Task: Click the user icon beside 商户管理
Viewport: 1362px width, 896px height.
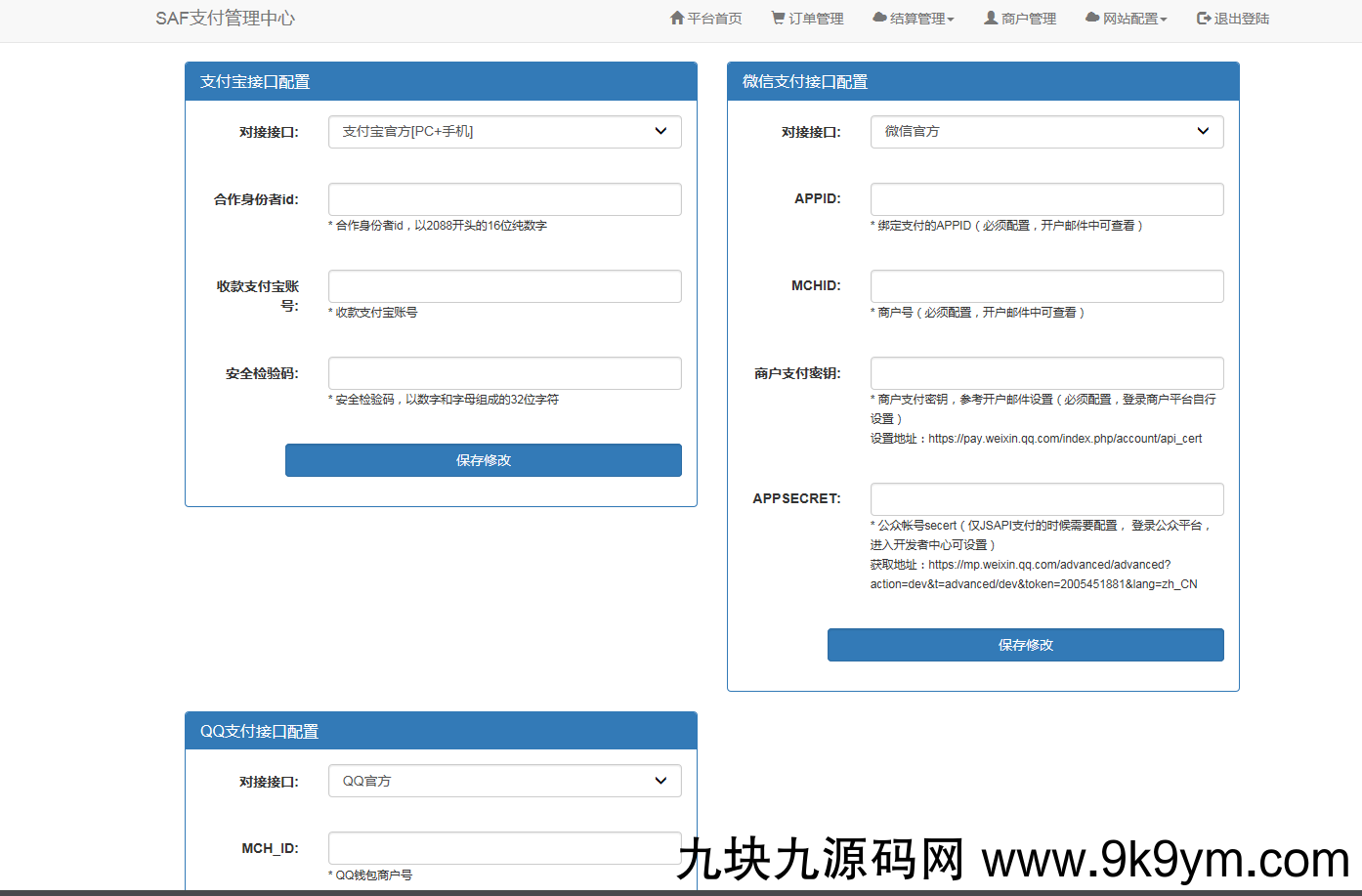Action: (x=991, y=18)
